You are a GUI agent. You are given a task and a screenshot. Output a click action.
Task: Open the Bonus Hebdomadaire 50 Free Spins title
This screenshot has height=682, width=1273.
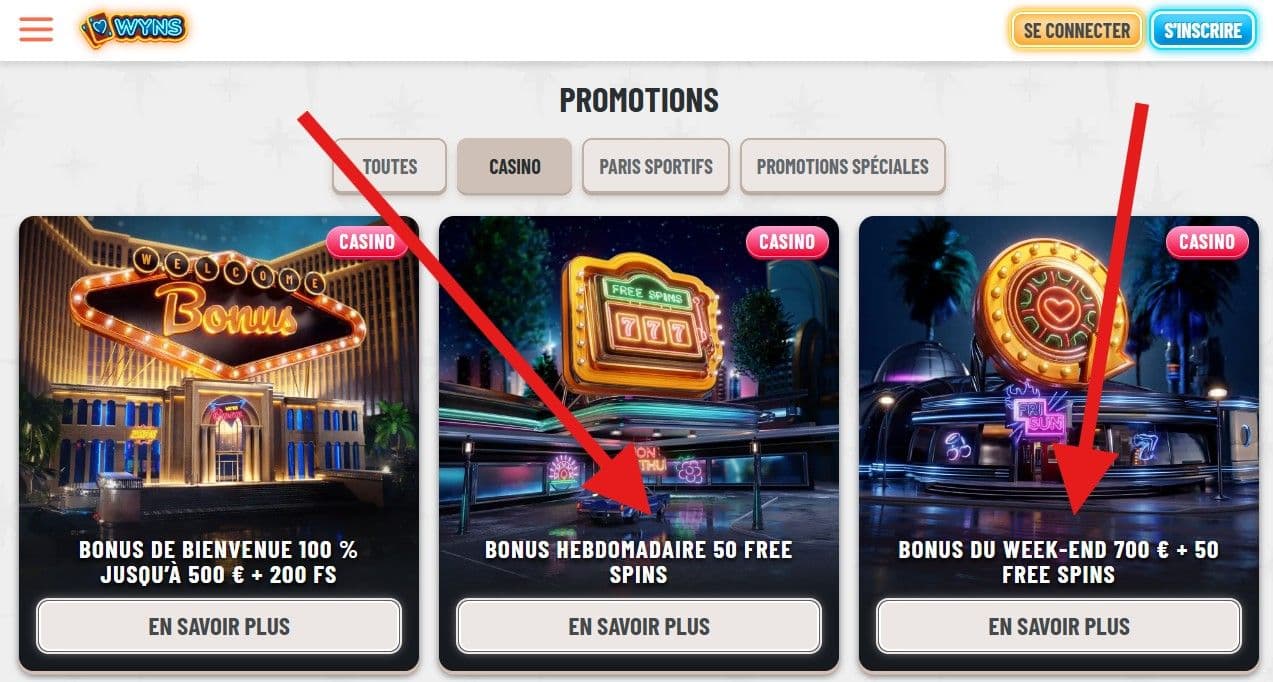coord(639,562)
